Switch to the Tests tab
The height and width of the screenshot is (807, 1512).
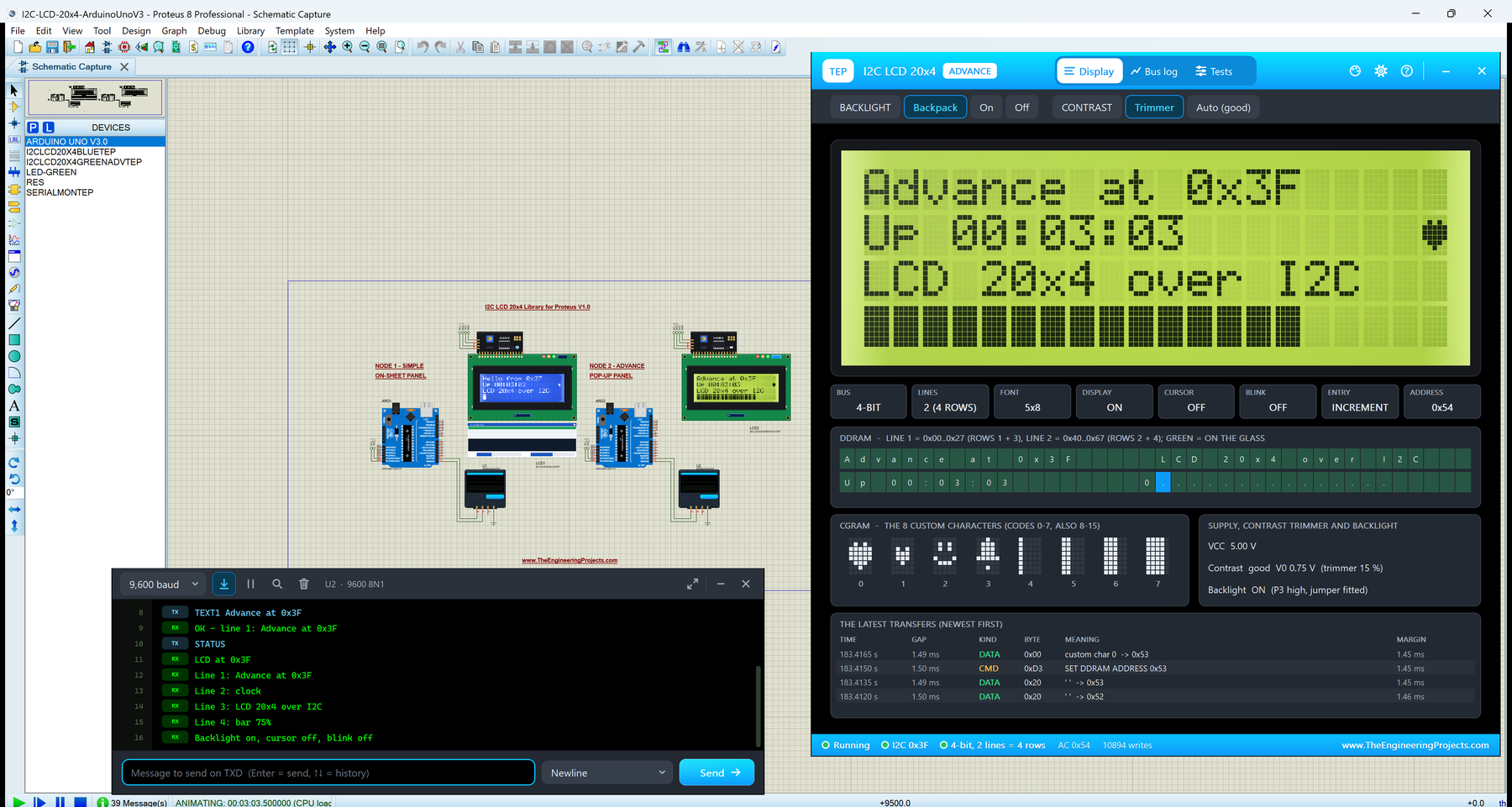point(1214,71)
